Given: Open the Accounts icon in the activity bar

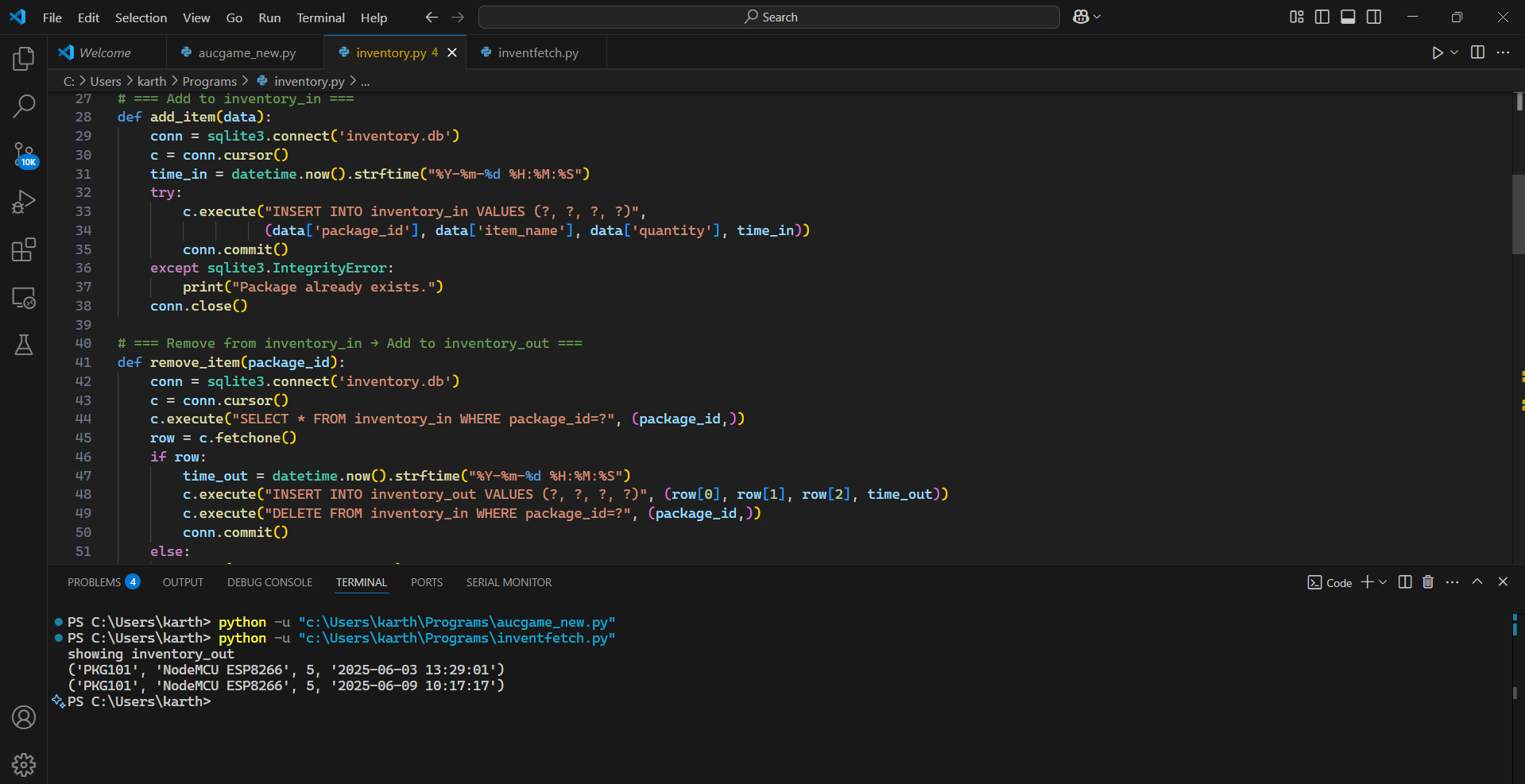Looking at the screenshot, I should pyautogui.click(x=24, y=717).
